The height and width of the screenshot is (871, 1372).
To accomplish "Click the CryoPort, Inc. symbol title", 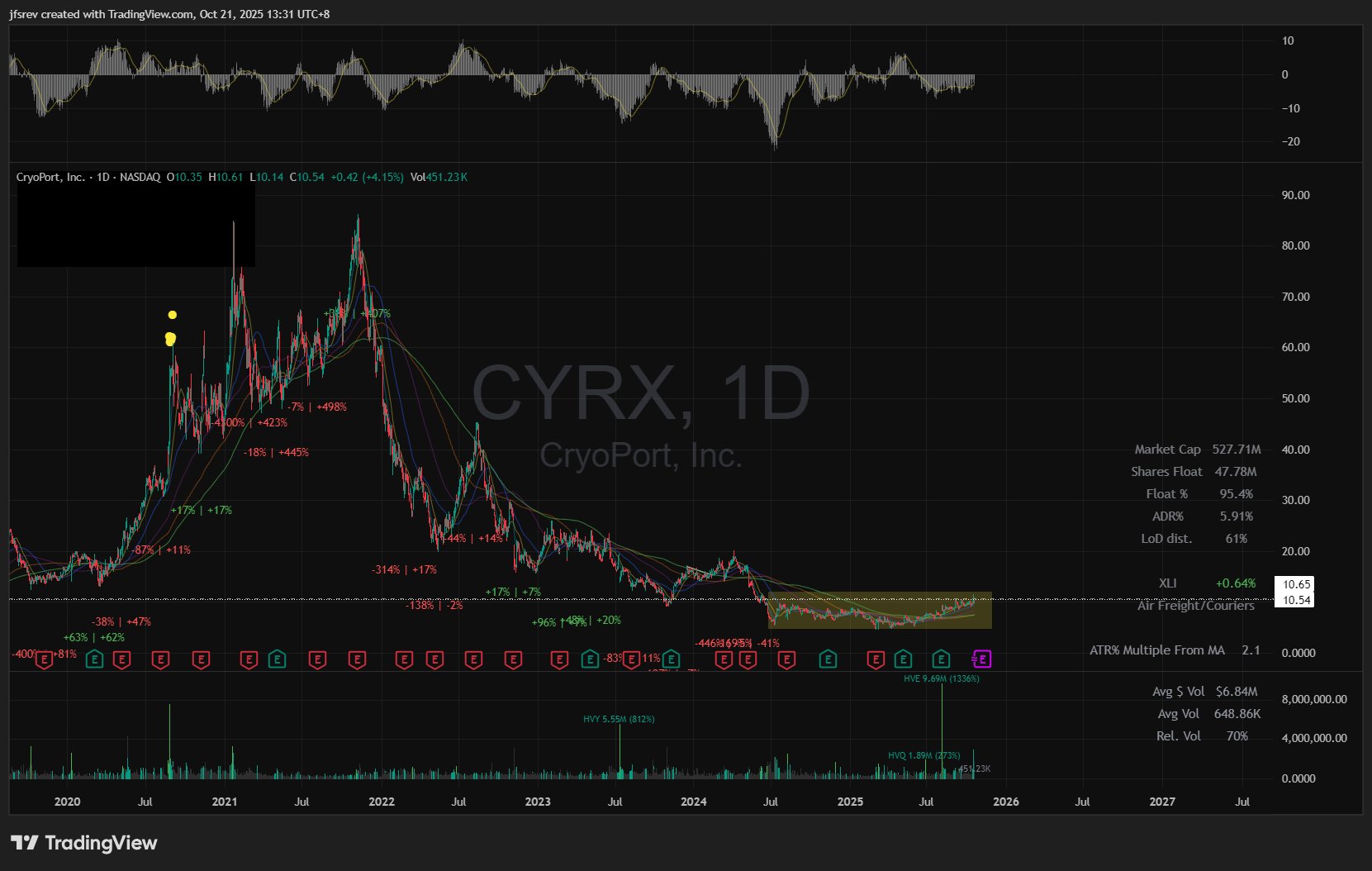I will coord(50,177).
